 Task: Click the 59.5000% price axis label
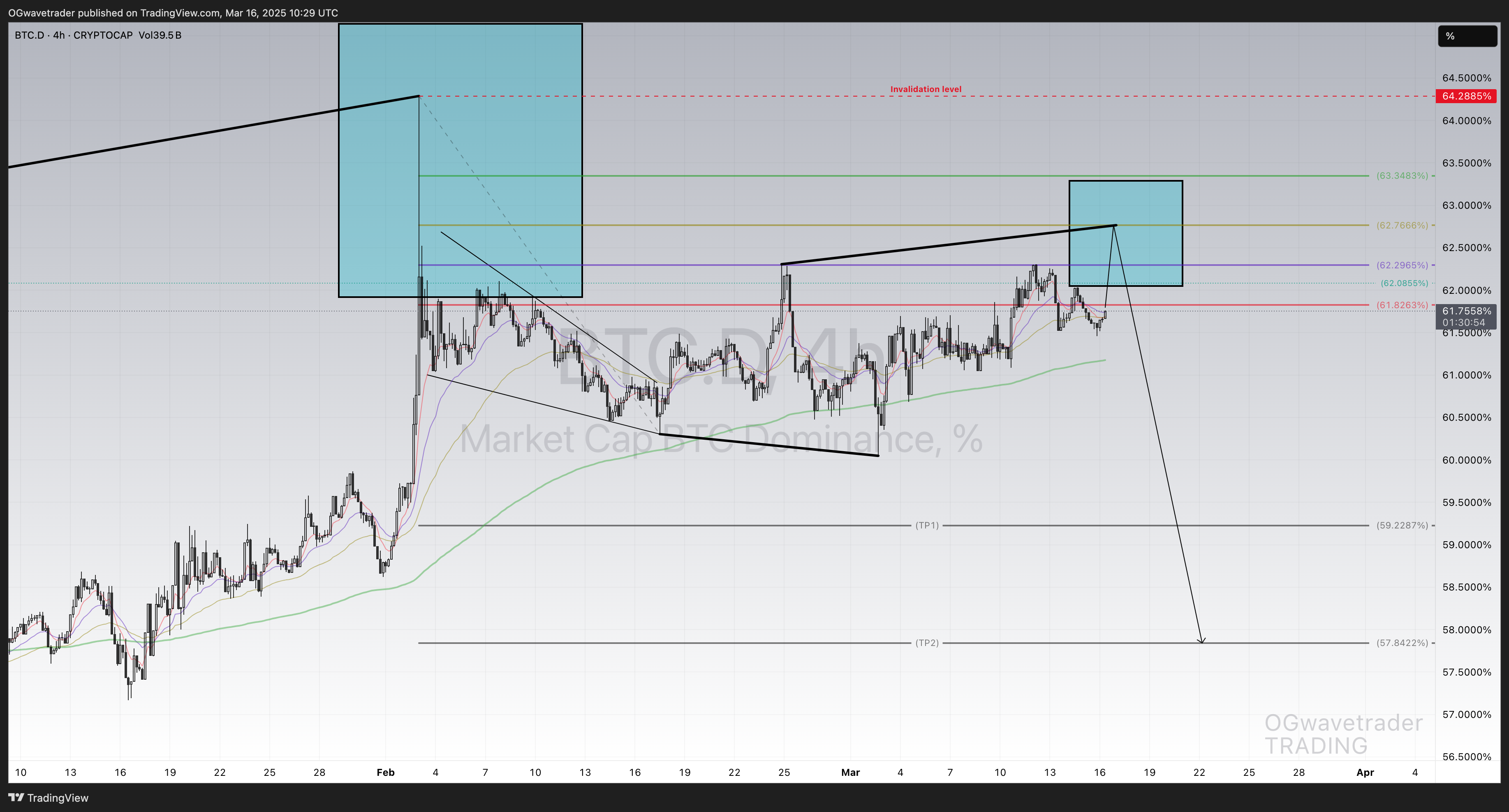coord(1466,502)
